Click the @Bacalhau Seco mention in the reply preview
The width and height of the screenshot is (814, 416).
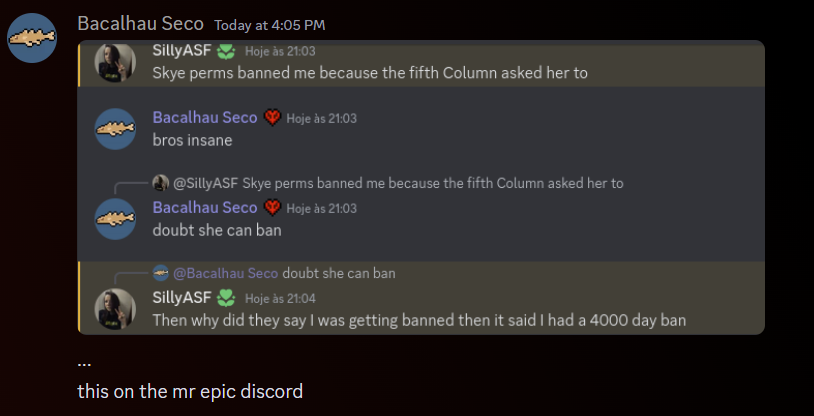[226, 273]
